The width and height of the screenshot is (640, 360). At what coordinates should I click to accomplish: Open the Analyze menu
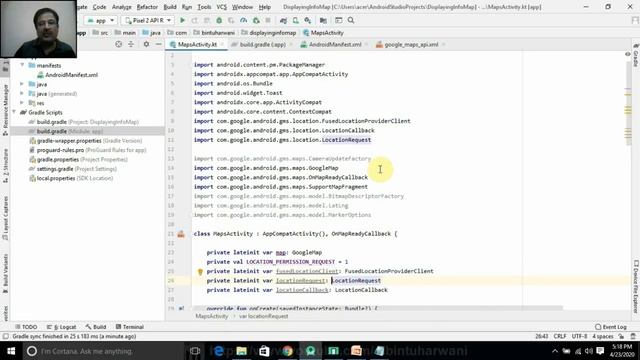point(122,7)
